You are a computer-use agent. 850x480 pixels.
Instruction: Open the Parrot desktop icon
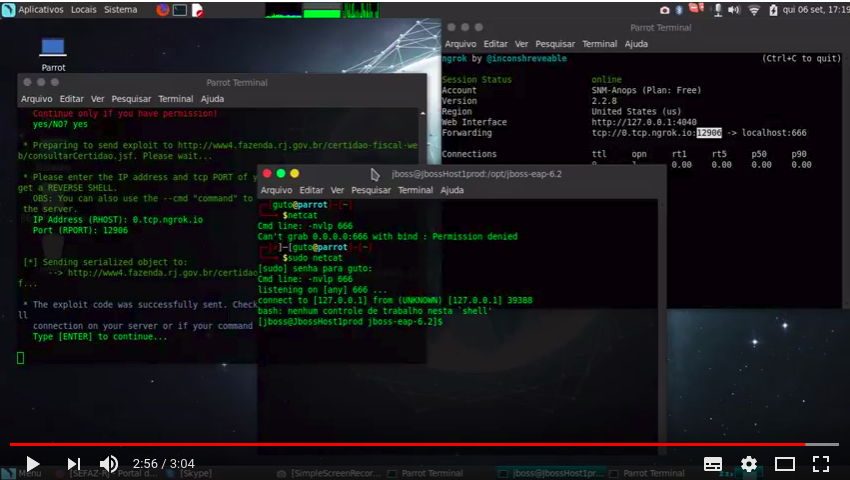[x=53, y=54]
